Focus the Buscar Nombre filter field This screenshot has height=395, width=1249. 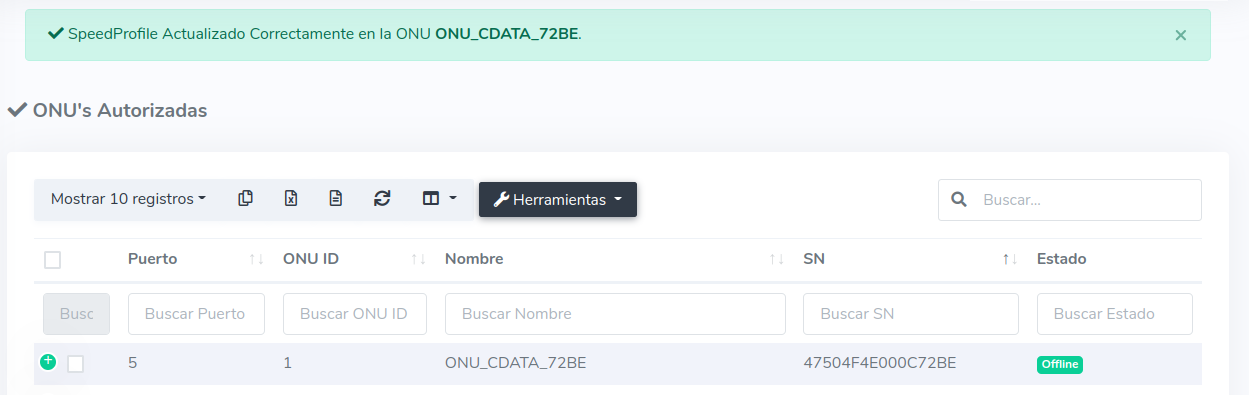pyautogui.click(x=616, y=314)
